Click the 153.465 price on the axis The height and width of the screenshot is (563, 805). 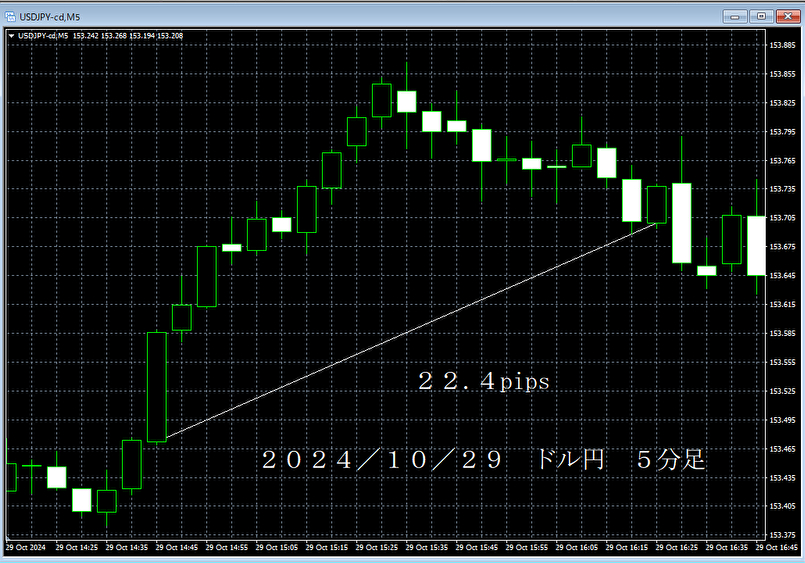[782, 449]
